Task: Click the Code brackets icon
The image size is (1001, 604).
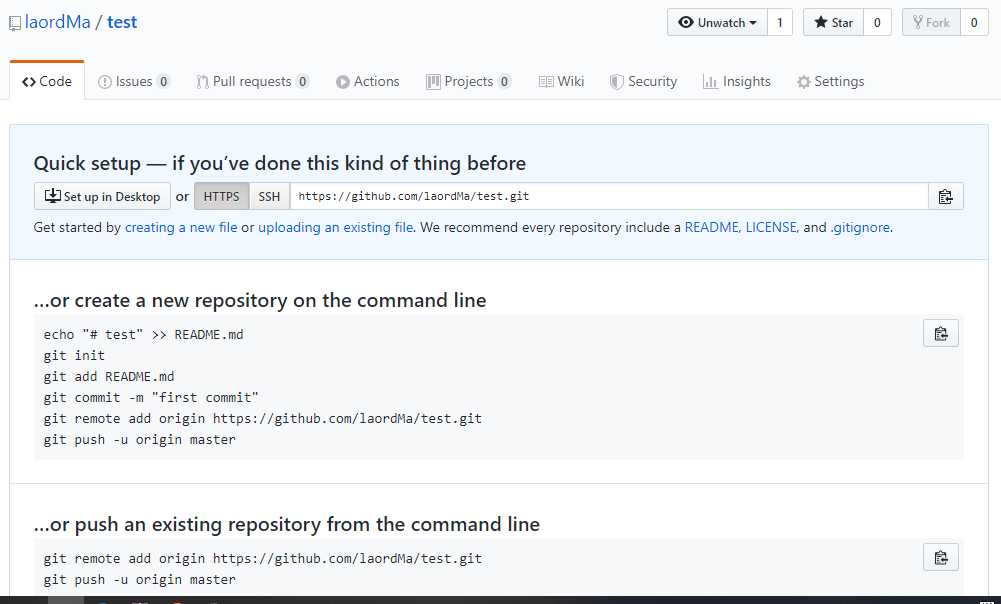Action: pyautogui.click(x=29, y=82)
